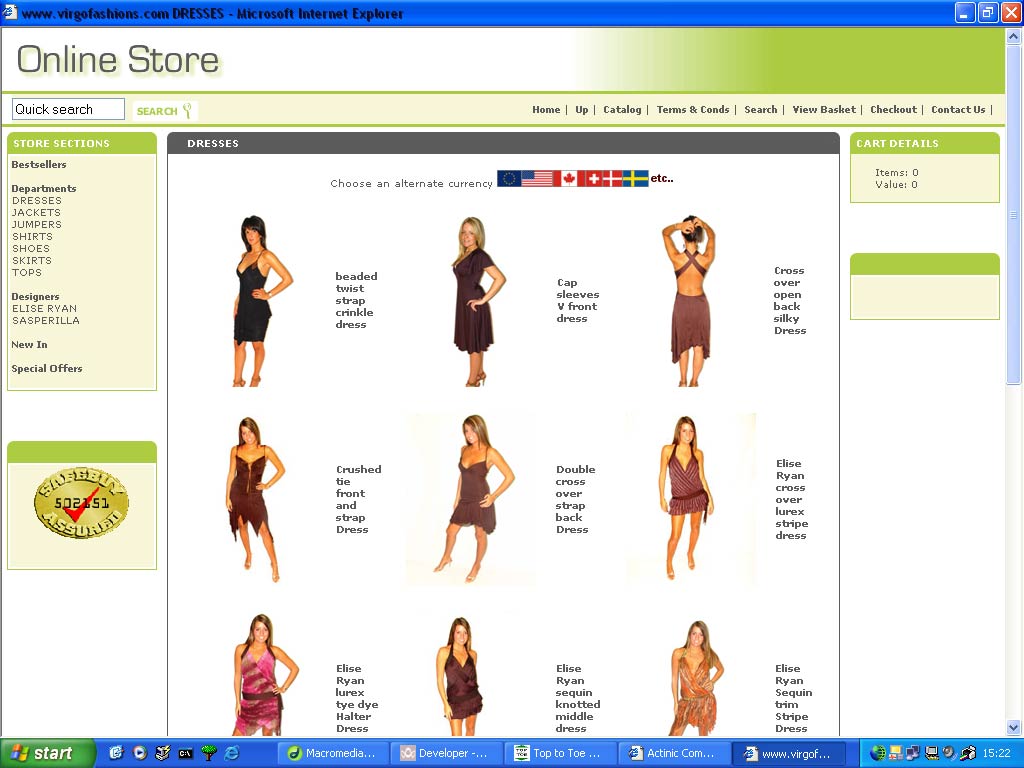Screen dimensions: 1024x768
Task: Click the magnifier SEARCH button
Action: point(165,111)
